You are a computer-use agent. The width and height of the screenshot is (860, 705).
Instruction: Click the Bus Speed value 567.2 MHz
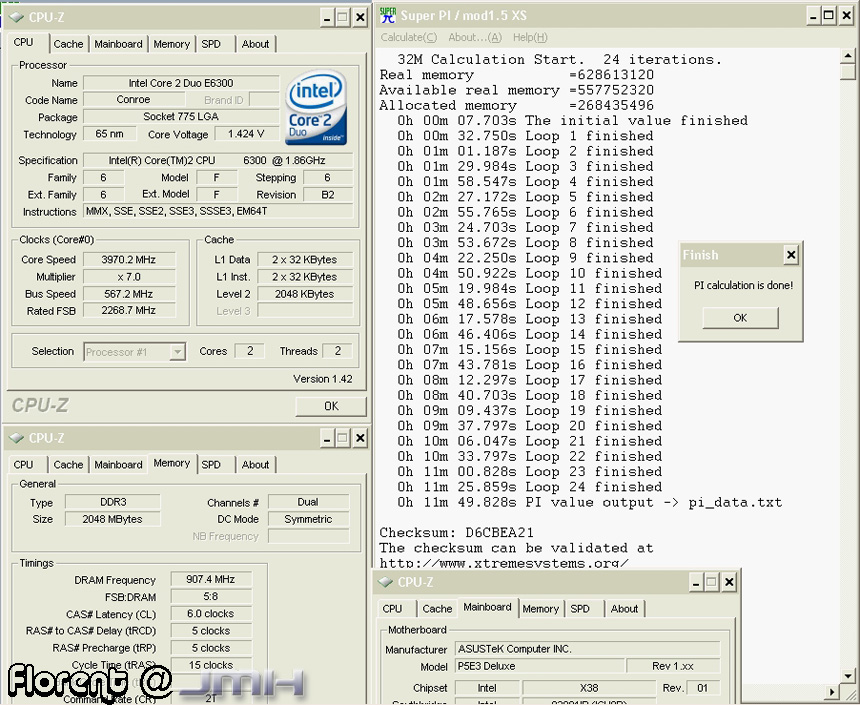click(x=129, y=294)
